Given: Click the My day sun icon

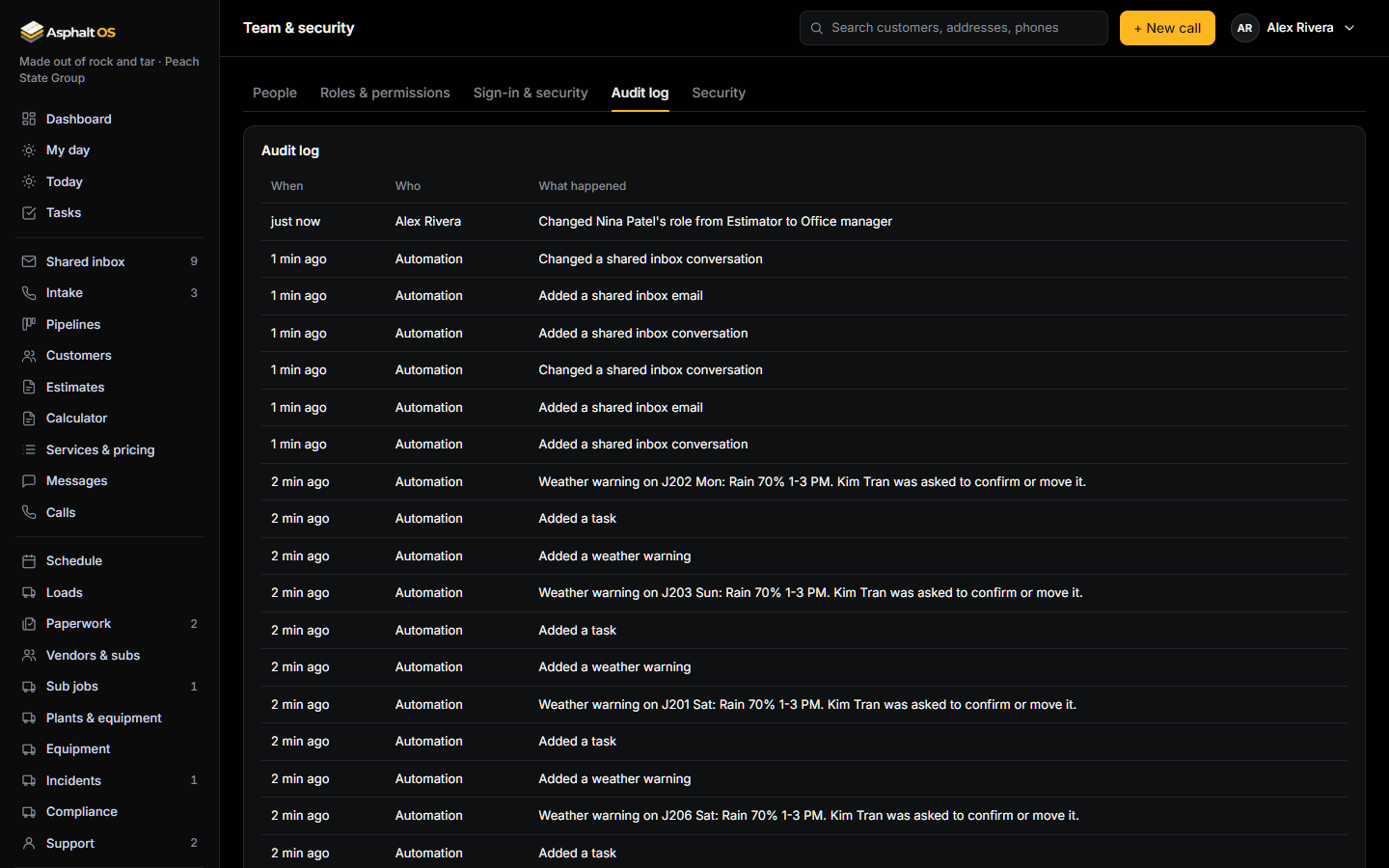Looking at the screenshot, I should point(29,150).
